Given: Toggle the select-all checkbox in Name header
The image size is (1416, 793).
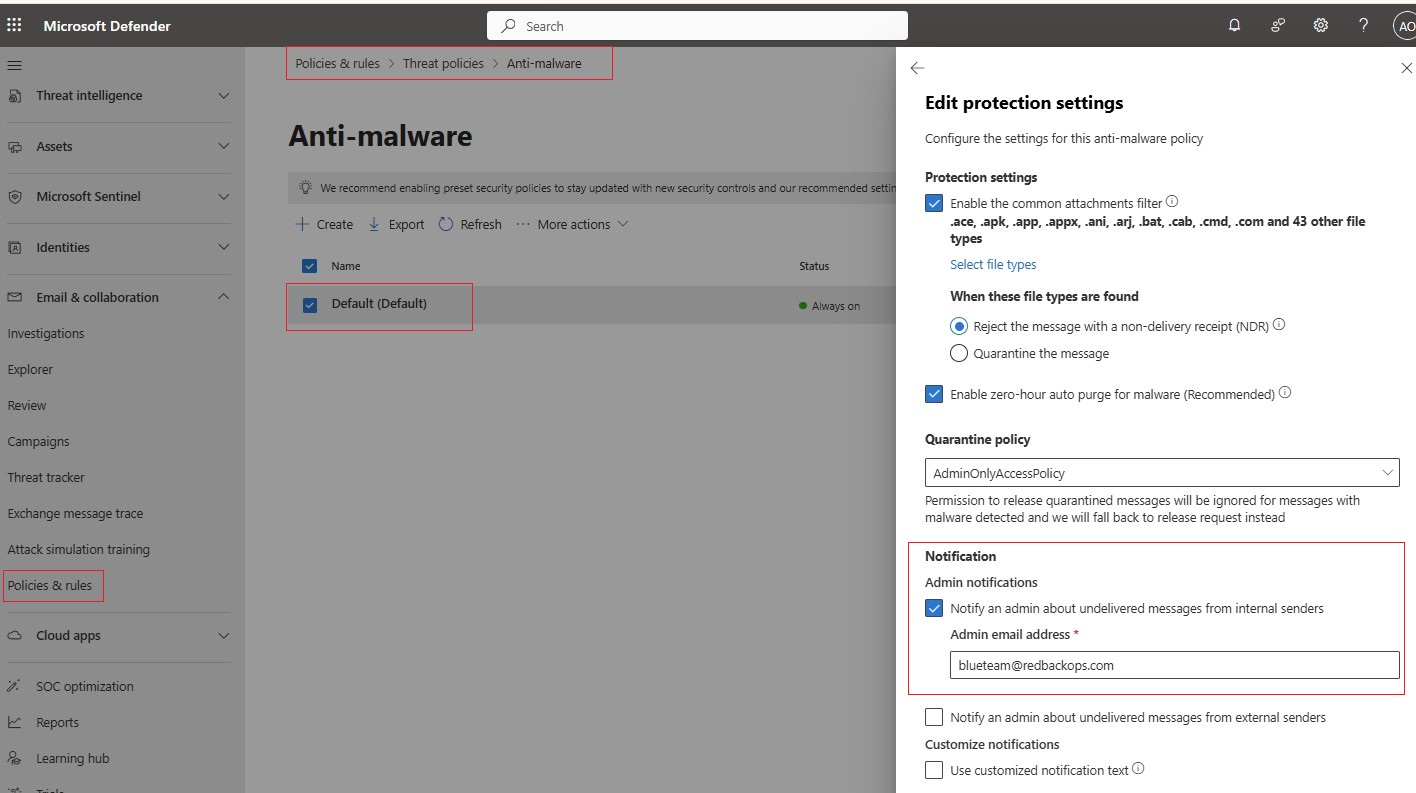Looking at the screenshot, I should [x=310, y=266].
